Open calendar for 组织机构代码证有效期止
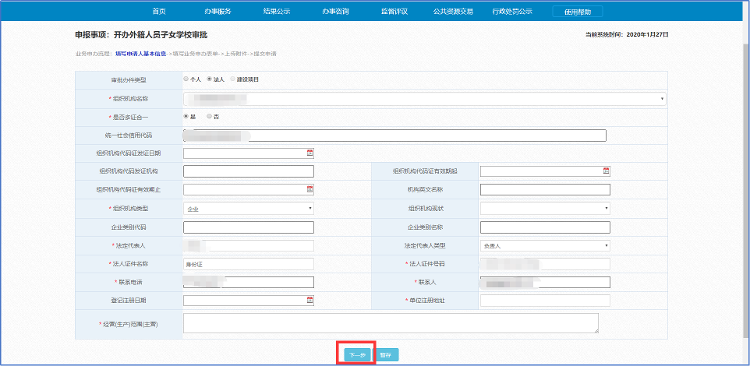 309,189
